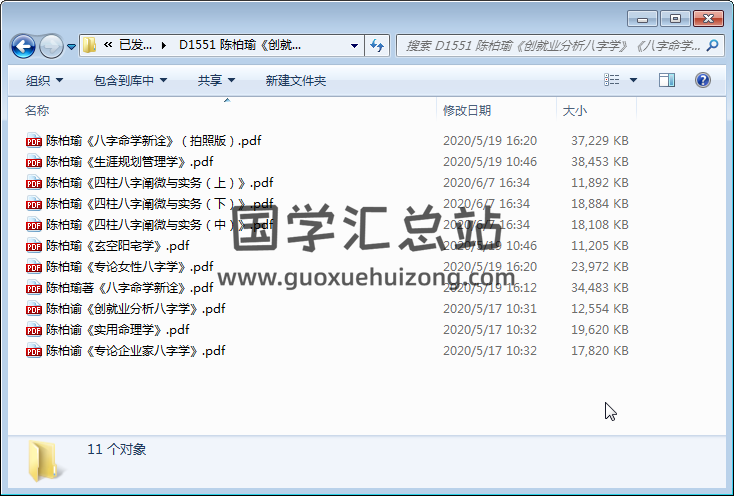
Task: Open address bar history dropdown arrow
Action: pyautogui.click(x=354, y=46)
